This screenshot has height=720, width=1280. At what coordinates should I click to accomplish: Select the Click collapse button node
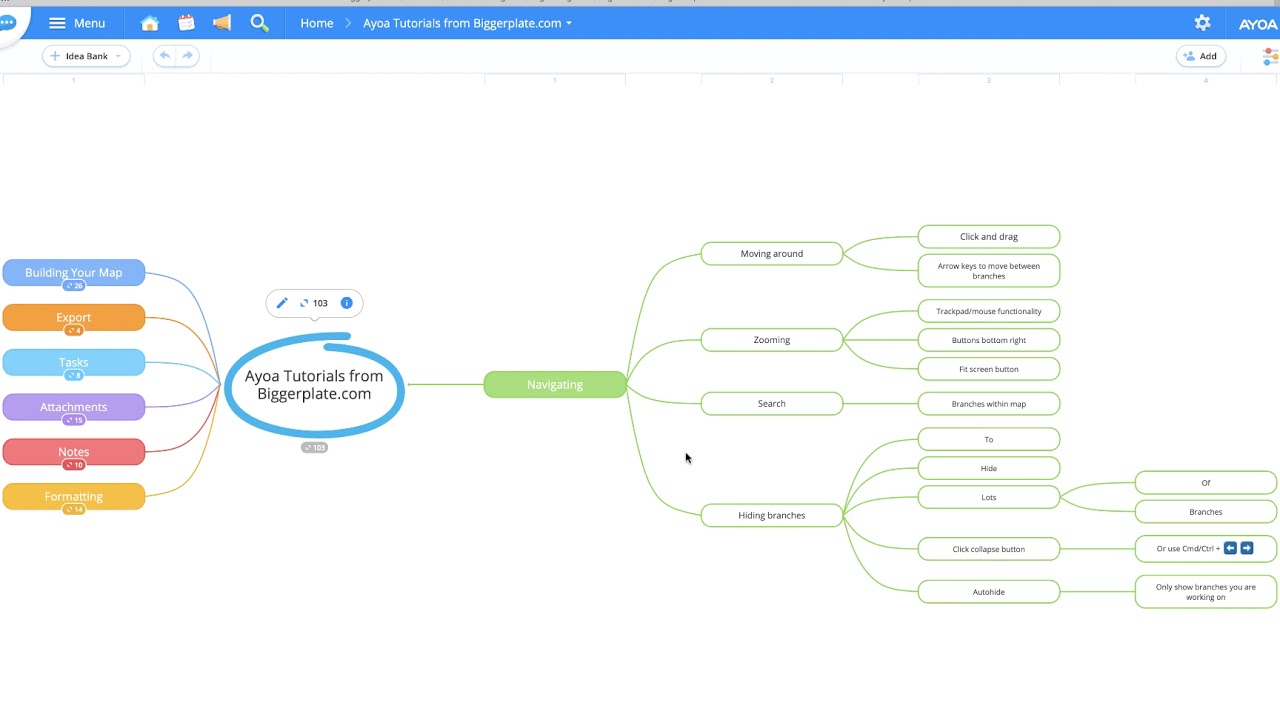(x=989, y=549)
